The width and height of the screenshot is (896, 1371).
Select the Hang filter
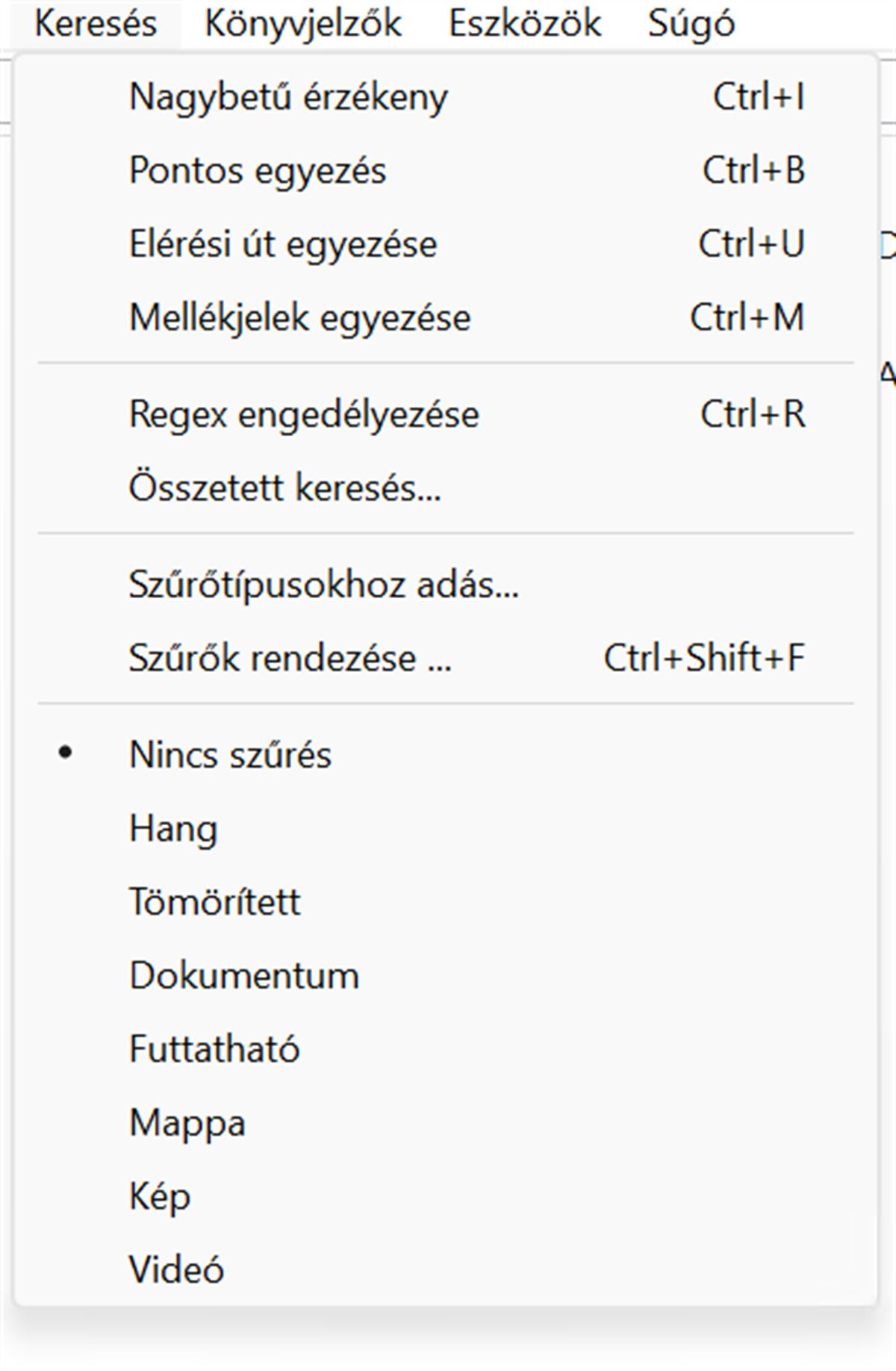pyautogui.click(x=173, y=828)
